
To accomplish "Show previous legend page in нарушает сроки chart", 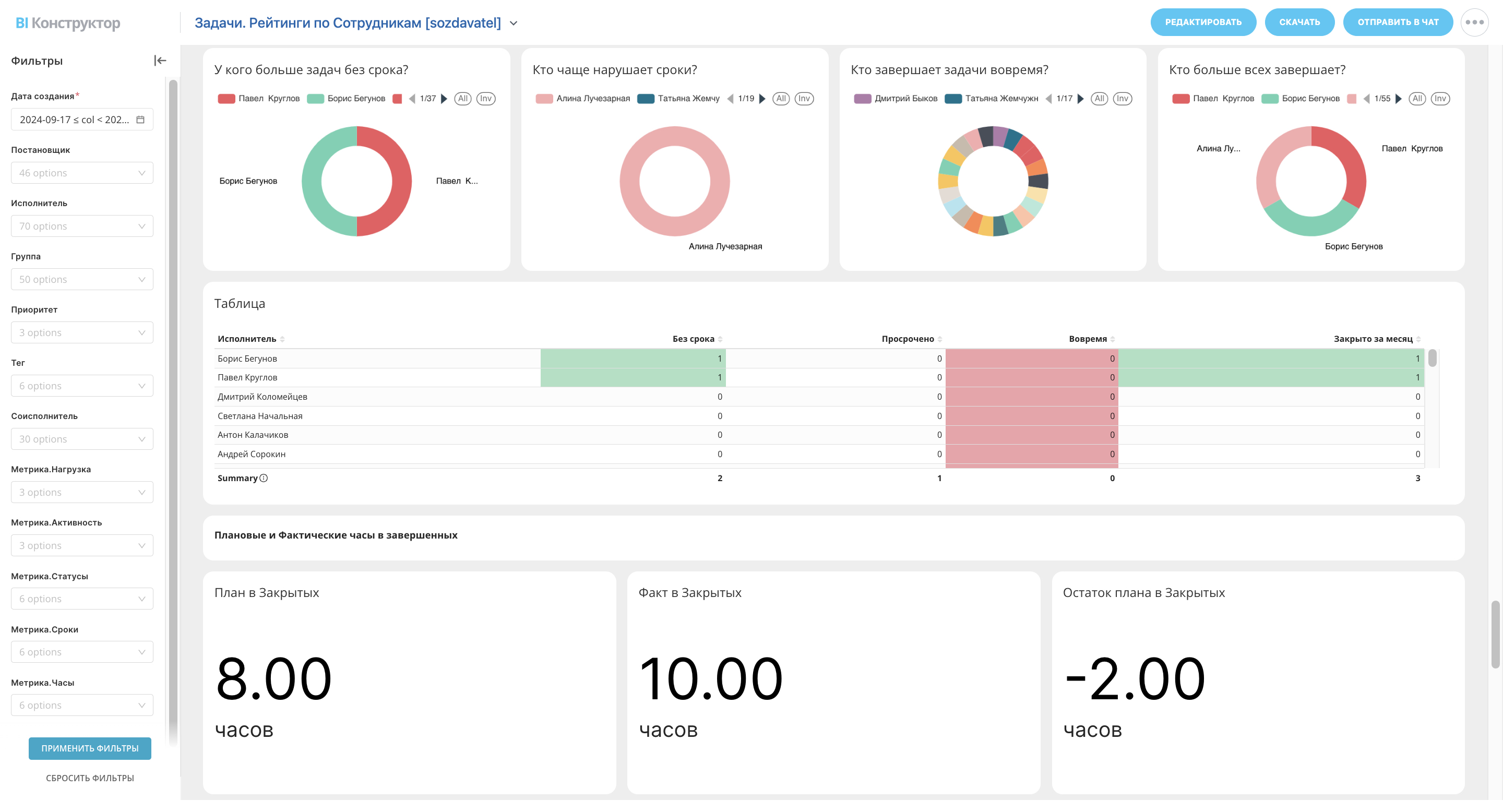I will [730, 99].
